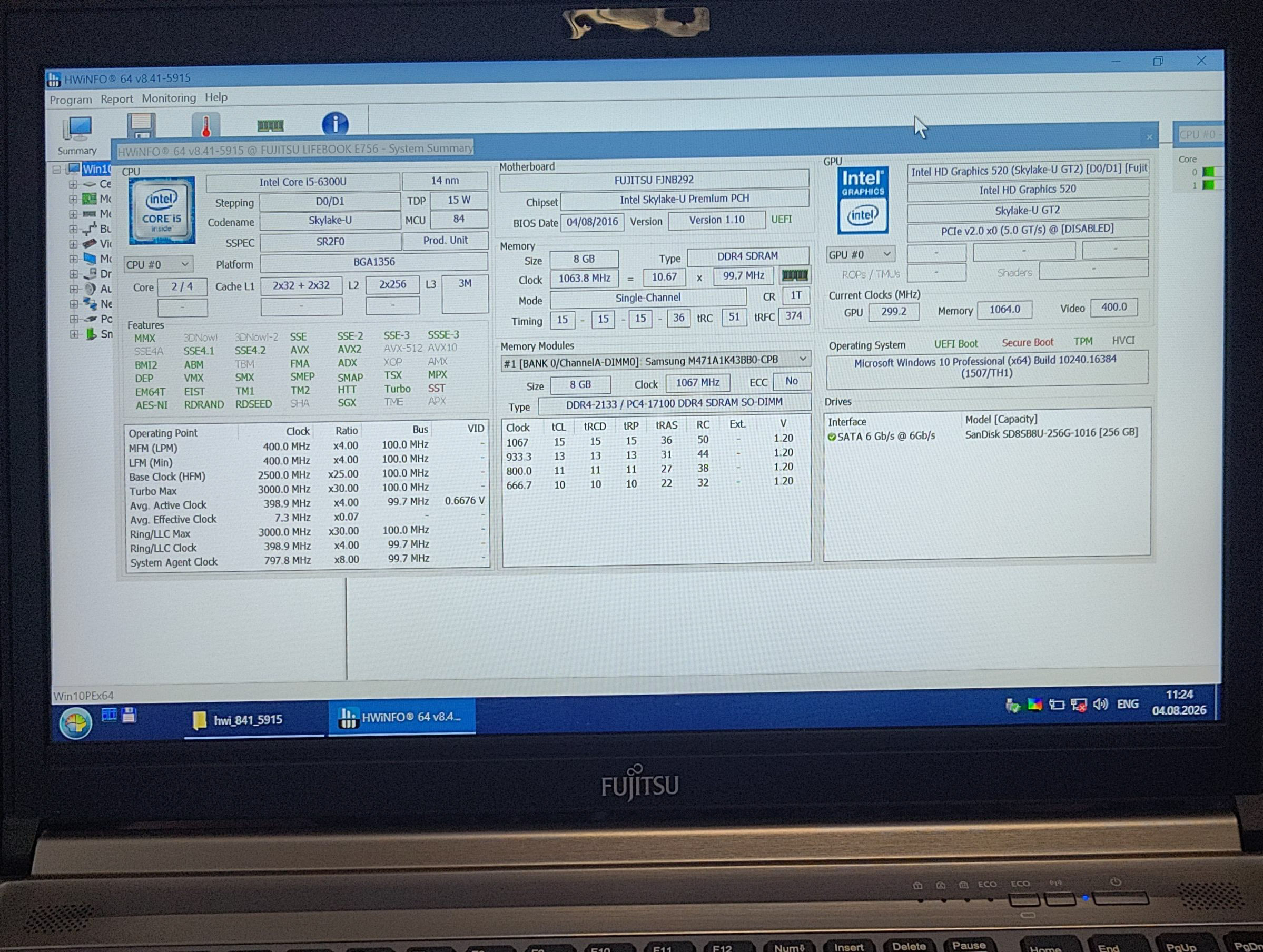The image size is (1263, 952).
Task: Select the speaker icon in the 'Au' tree row
Action: 90,289
